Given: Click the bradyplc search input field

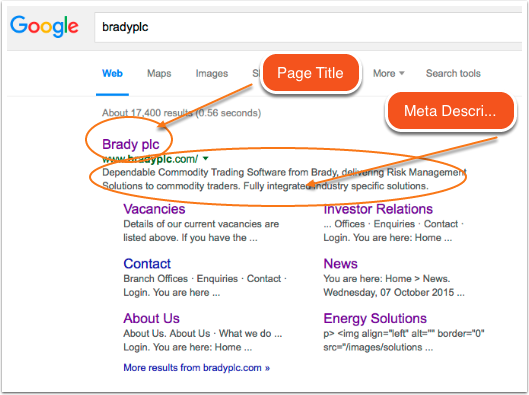Looking at the screenshot, I should [x=308, y=27].
